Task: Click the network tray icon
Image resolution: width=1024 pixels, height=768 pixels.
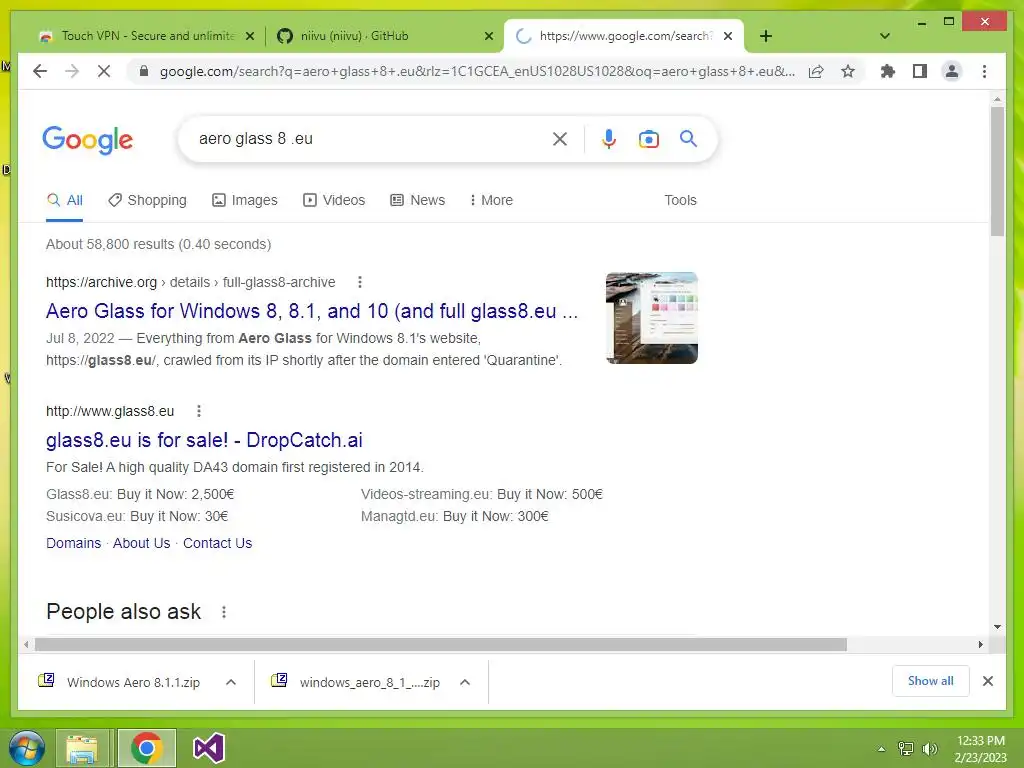Action: (906, 749)
